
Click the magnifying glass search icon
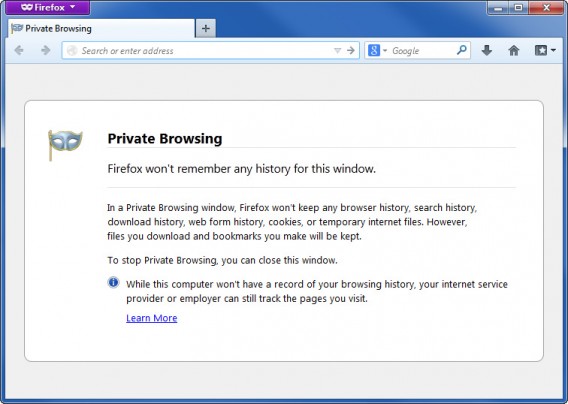462,50
